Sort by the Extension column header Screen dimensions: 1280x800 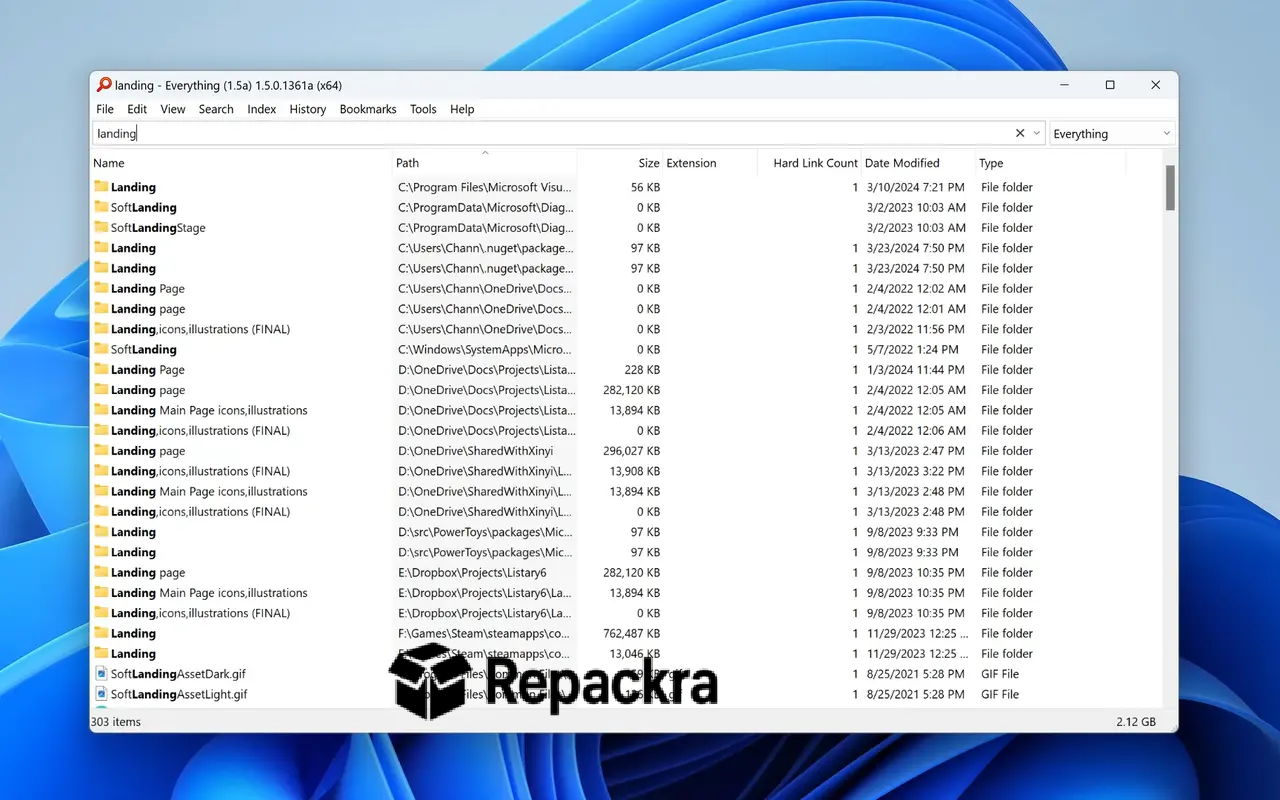click(x=708, y=163)
